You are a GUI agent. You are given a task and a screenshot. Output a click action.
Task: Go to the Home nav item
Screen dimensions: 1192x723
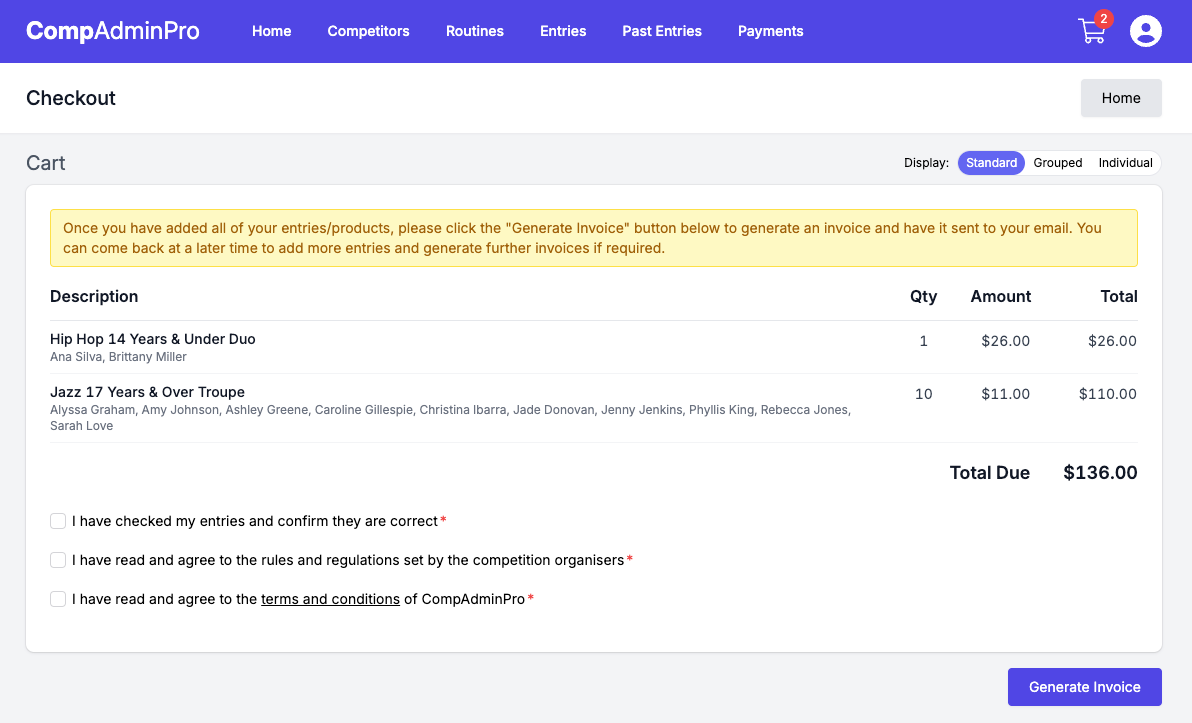coord(271,31)
